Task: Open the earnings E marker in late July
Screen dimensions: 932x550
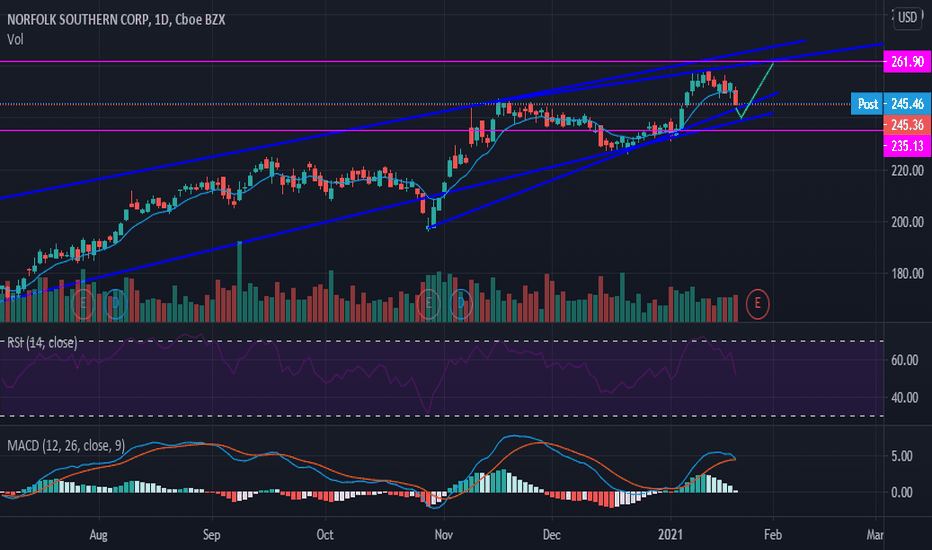Action: 83,304
